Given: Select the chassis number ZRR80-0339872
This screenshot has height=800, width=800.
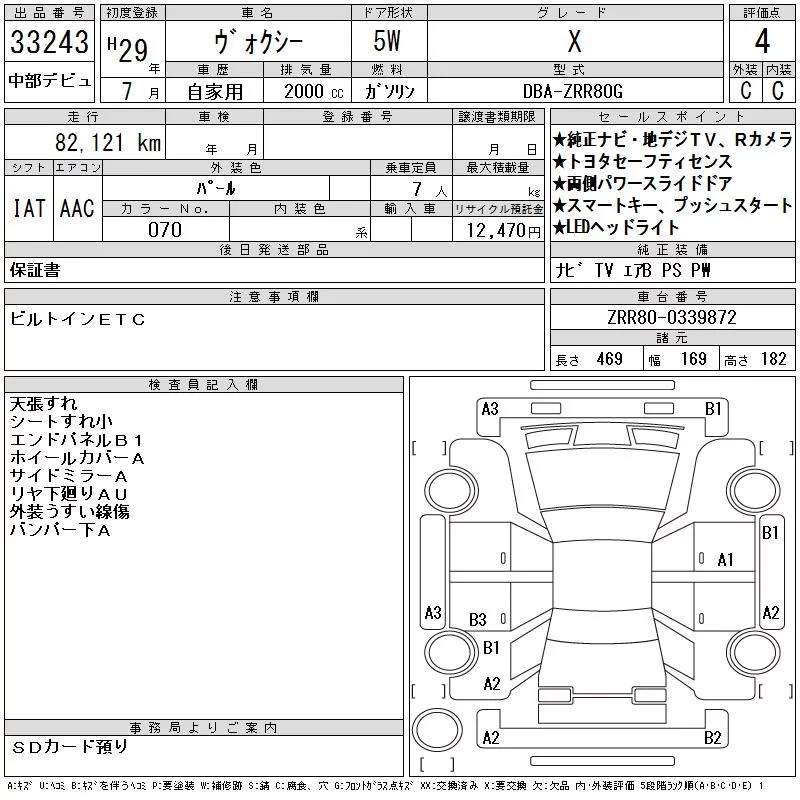Looking at the screenshot, I should (x=672, y=317).
